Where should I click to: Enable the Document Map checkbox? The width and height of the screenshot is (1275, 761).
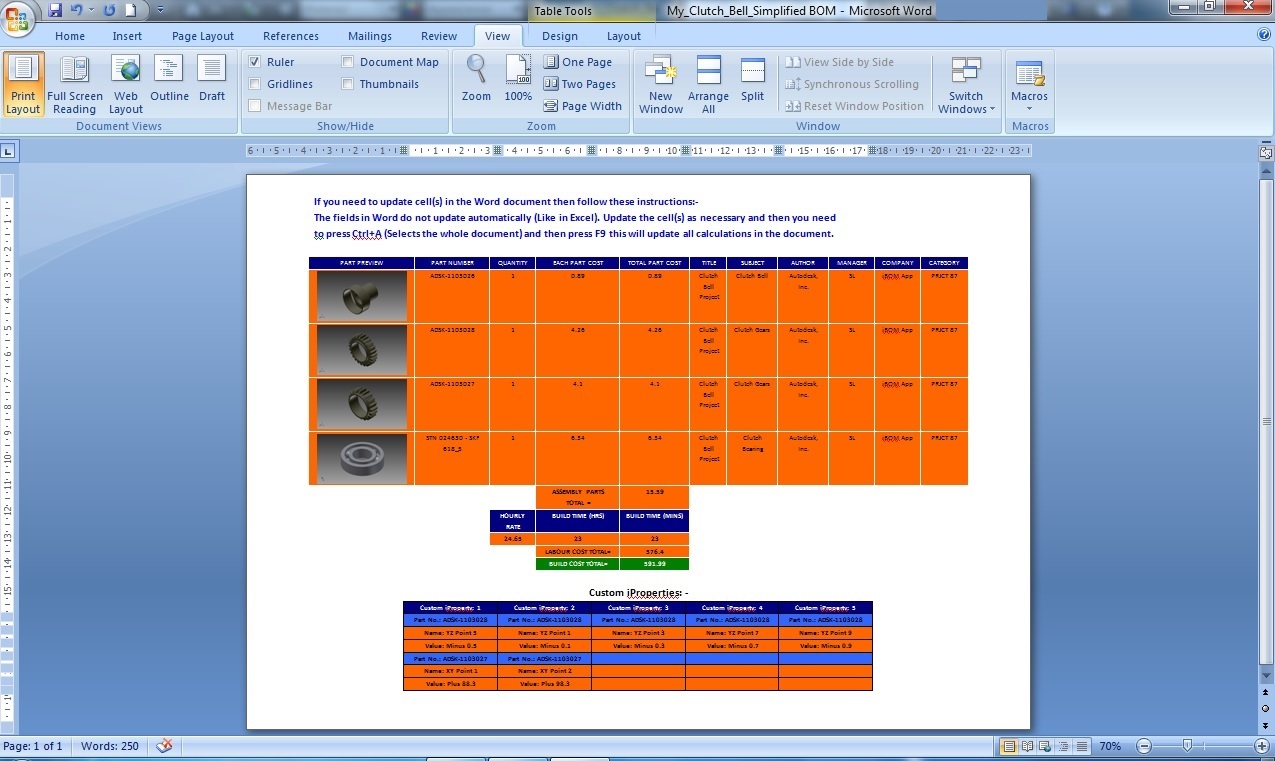(348, 62)
